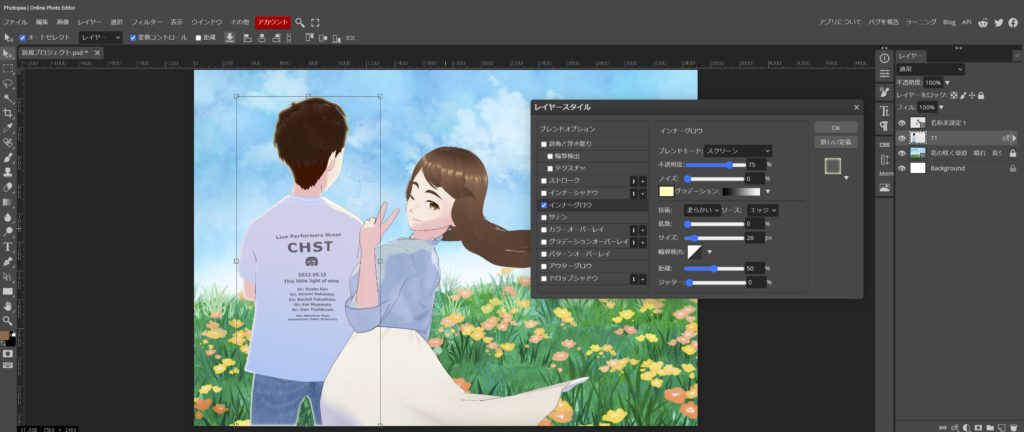Viewport: 1024px width, 432px height.
Task: Open the character panel icon
Action: tap(884, 109)
